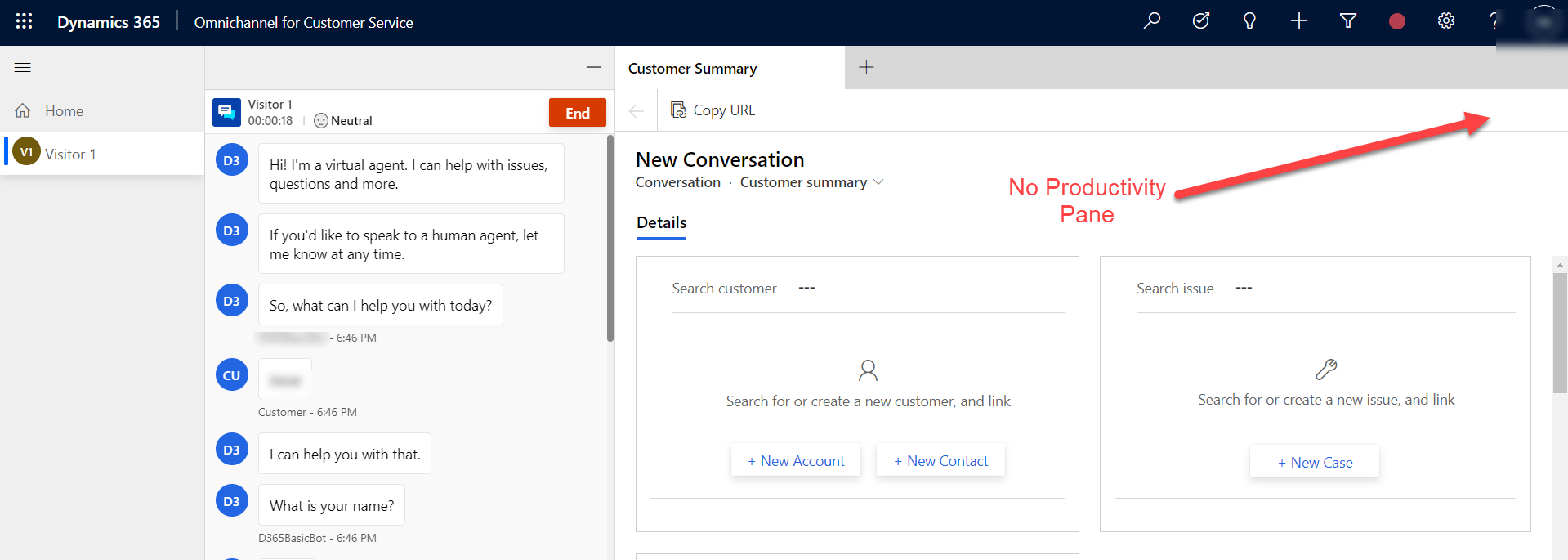
Task: End the conversation with Visitor 1
Action: click(x=578, y=113)
